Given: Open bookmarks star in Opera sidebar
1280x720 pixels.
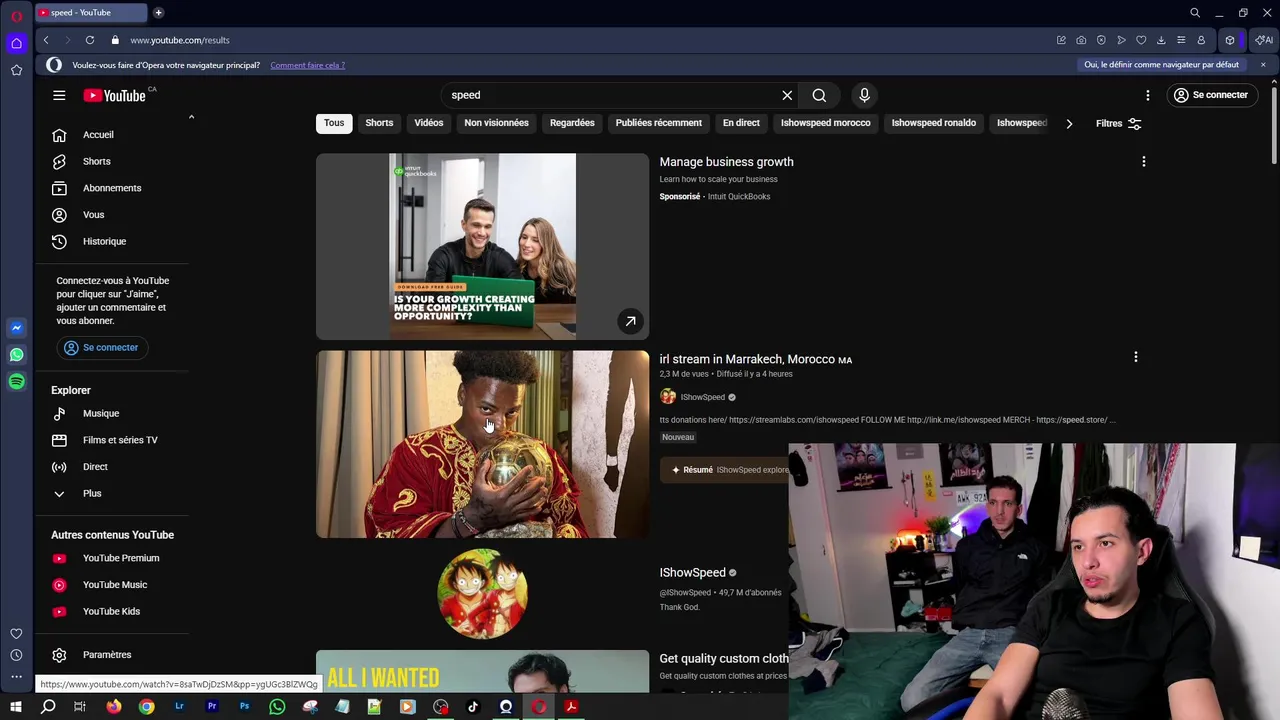Looking at the screenshot, I should [16, 70].
